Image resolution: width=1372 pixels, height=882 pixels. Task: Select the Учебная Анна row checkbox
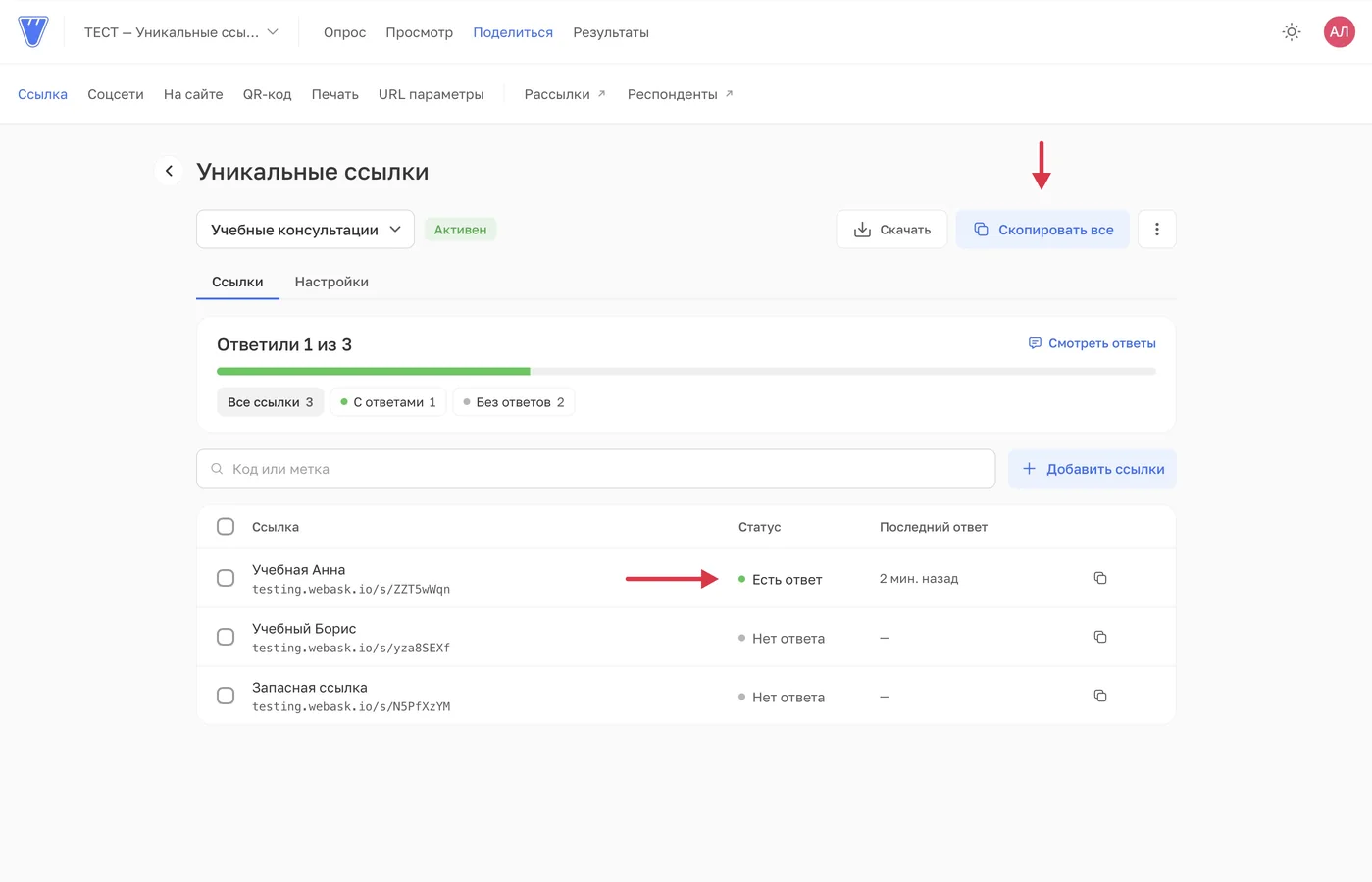(226, 578)
